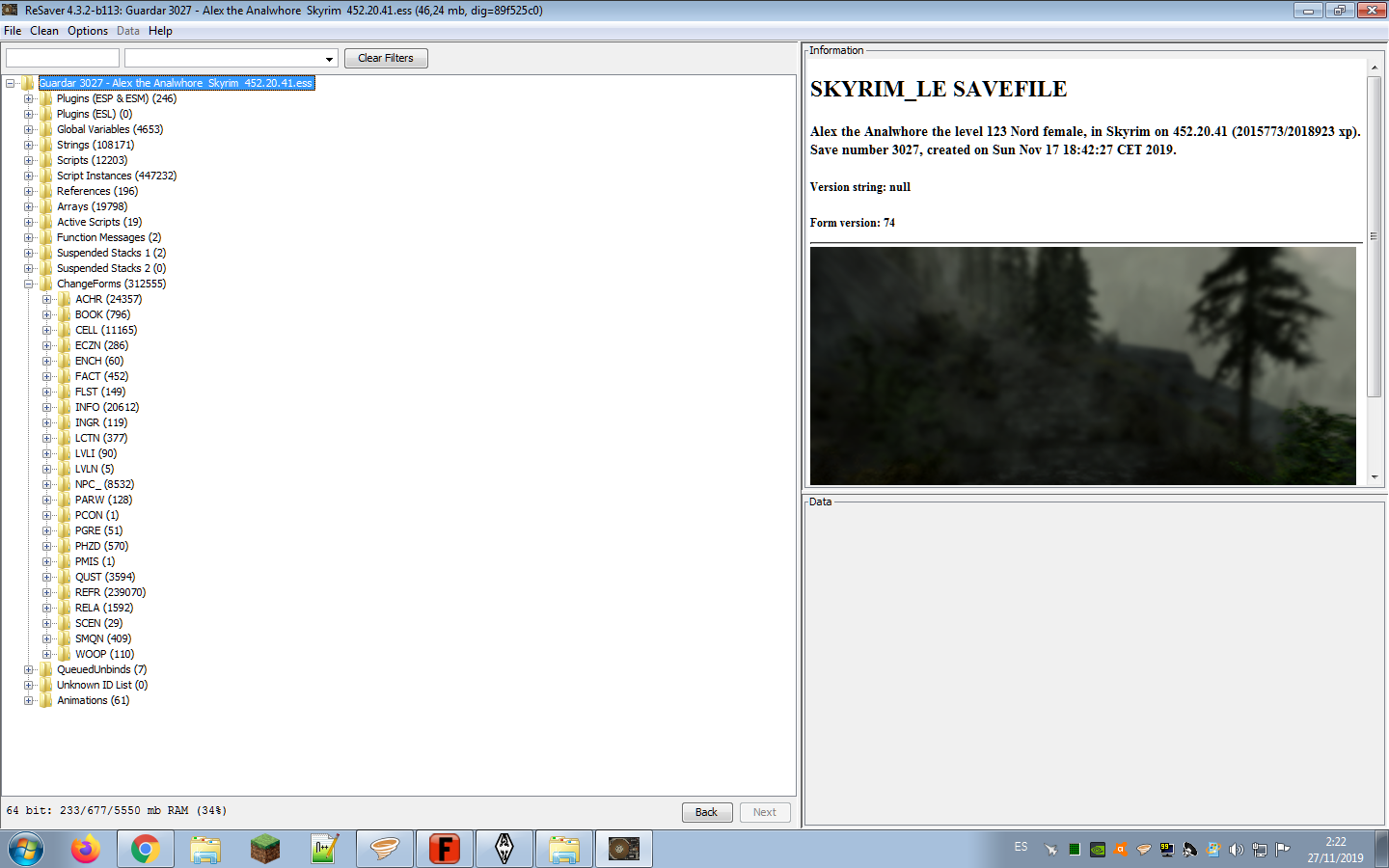Expand the Unknown ID List node

click(29, 685)
